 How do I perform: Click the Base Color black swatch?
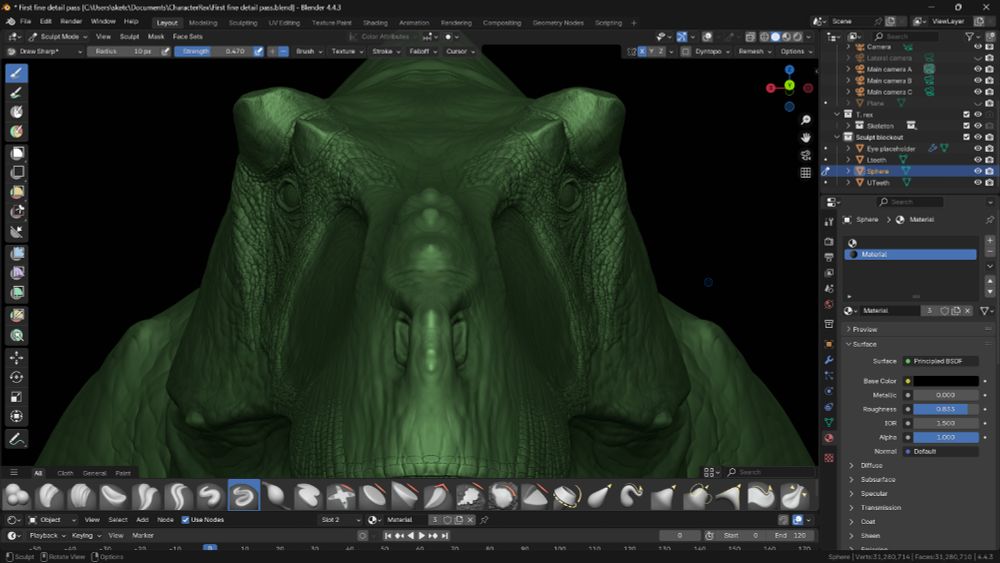[946, 381]
